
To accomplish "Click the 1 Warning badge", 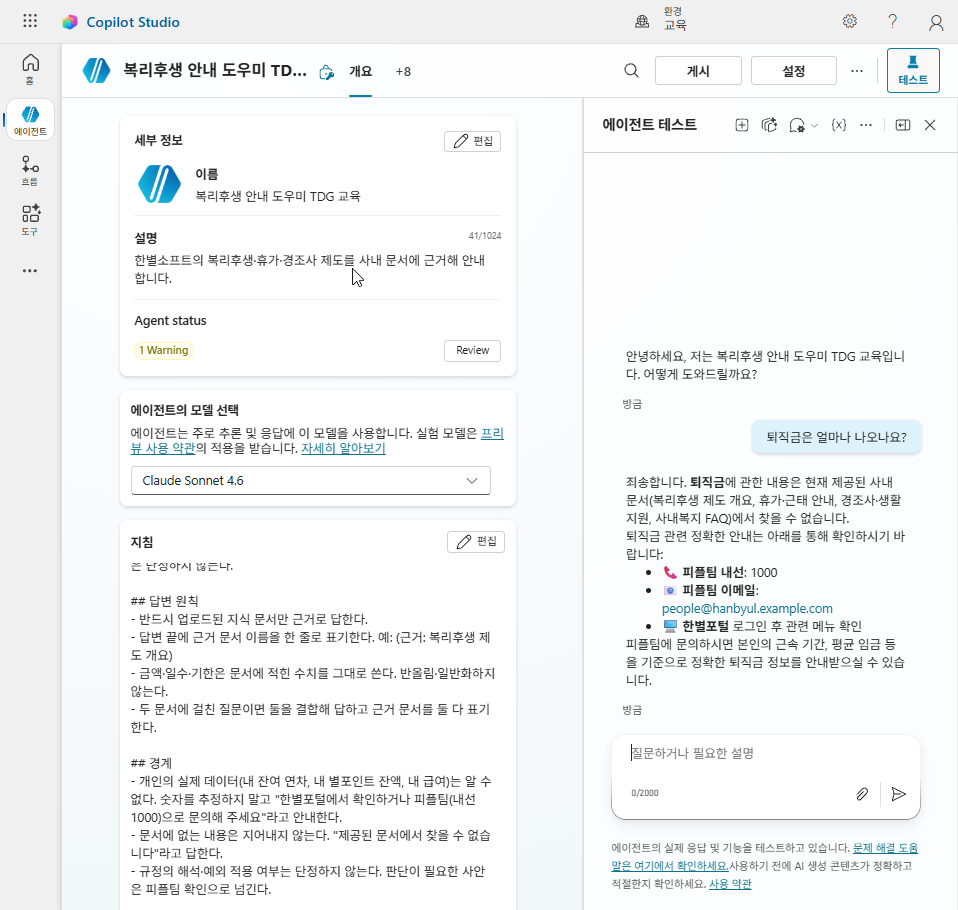I will pyautogui.click(x=164, y=350).
